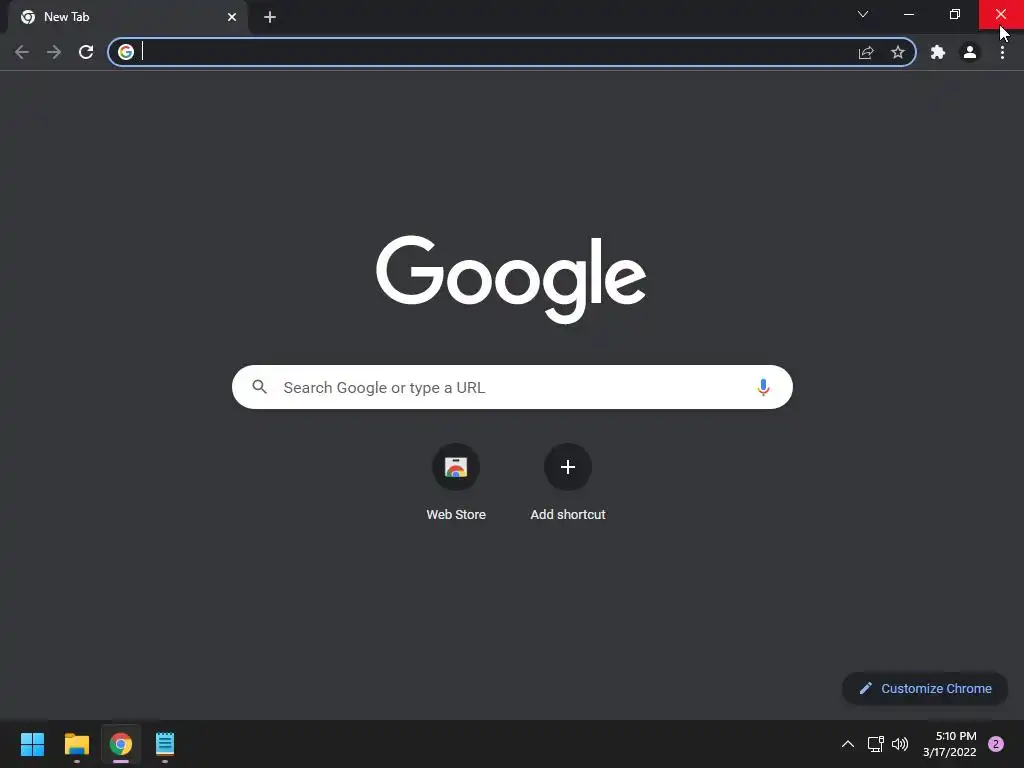The height and width of the screenshot is (768, 1024).
Task: Open the volume tray icon
Action: (900, 744)
